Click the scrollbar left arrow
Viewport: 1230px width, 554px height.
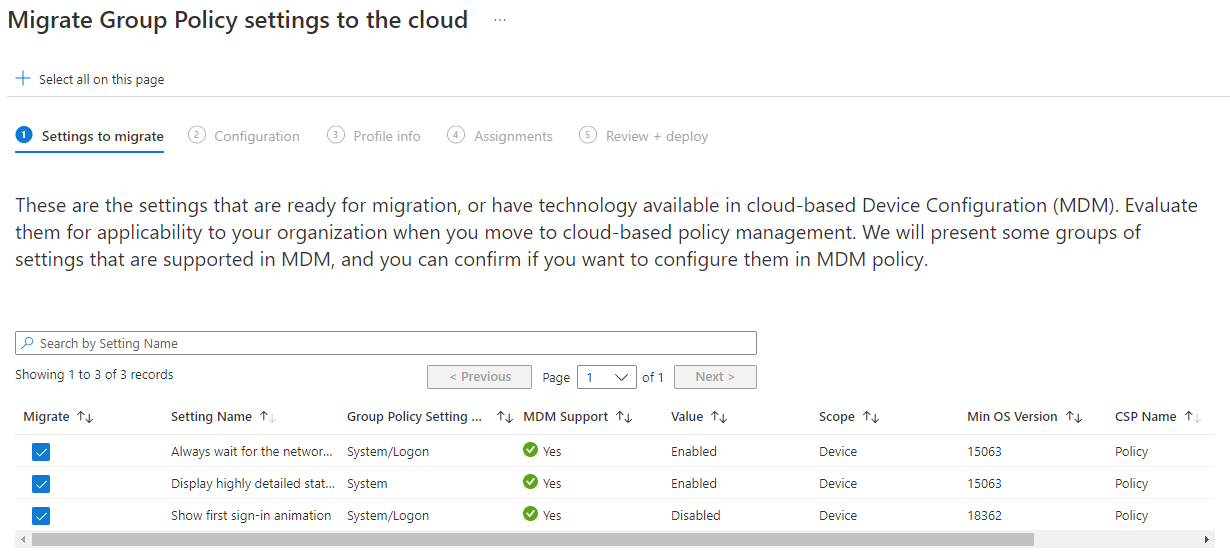coord(23,539)
